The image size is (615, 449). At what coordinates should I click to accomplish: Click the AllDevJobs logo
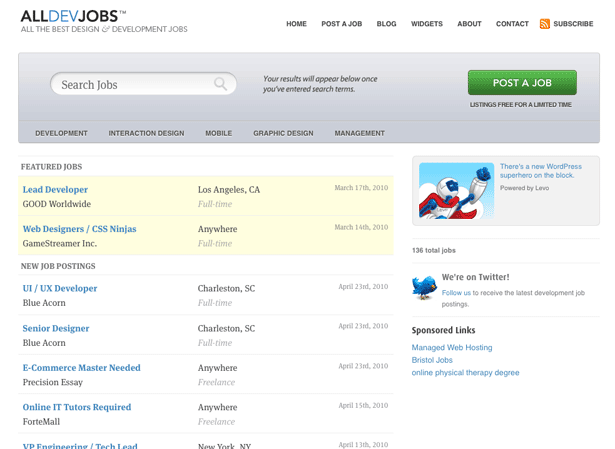[x=104, y=22]
